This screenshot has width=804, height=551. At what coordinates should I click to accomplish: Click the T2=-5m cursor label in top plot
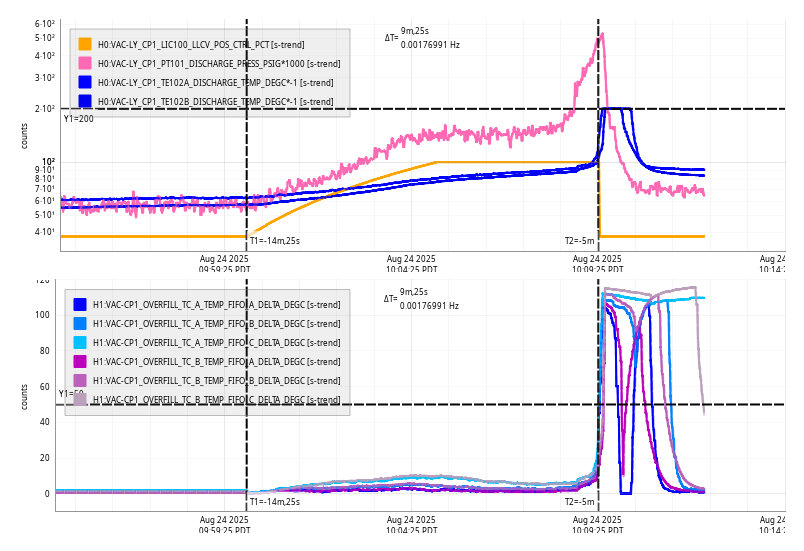pyautogui.click(x=579, y=240)
